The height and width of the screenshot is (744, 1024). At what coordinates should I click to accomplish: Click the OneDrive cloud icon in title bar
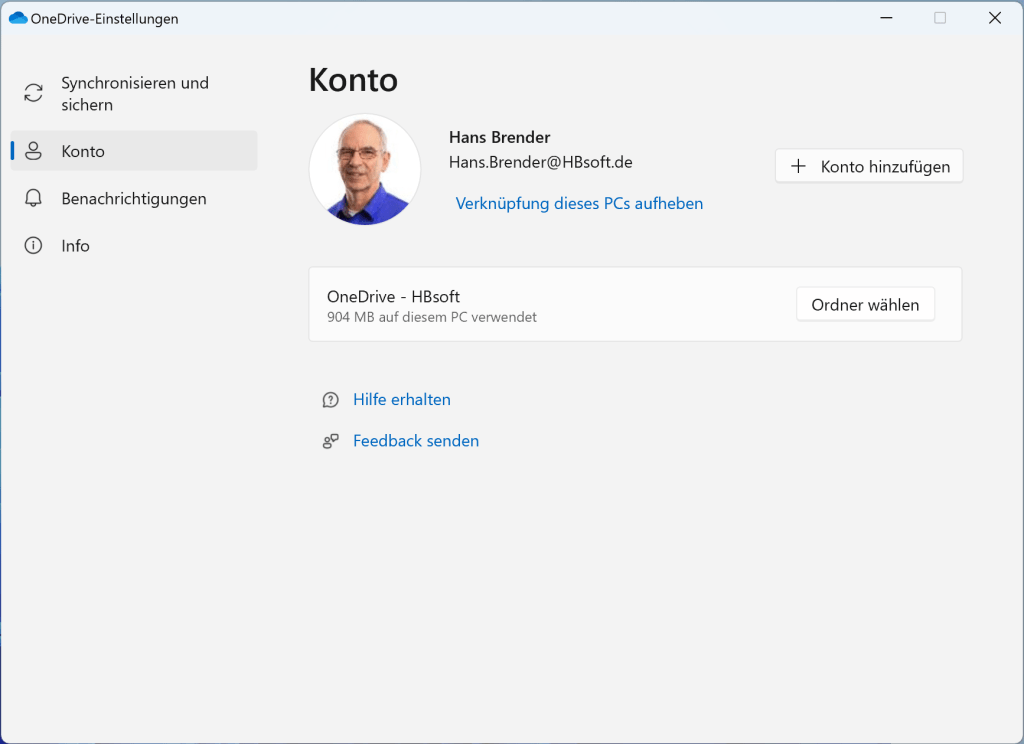click(x=17, y=18)
